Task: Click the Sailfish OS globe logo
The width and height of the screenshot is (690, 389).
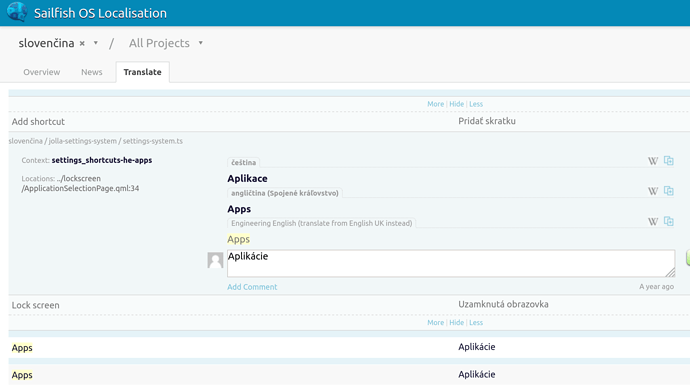Action: click(x=17, y=12)
